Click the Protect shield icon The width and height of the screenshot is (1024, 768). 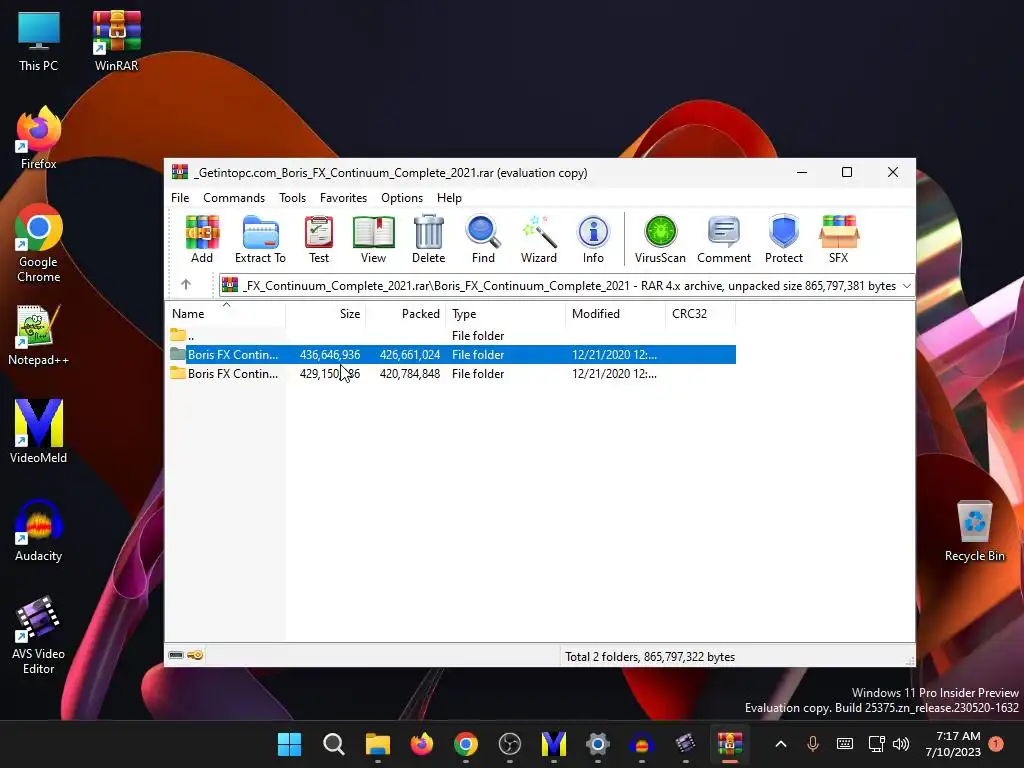pos(784,239)
